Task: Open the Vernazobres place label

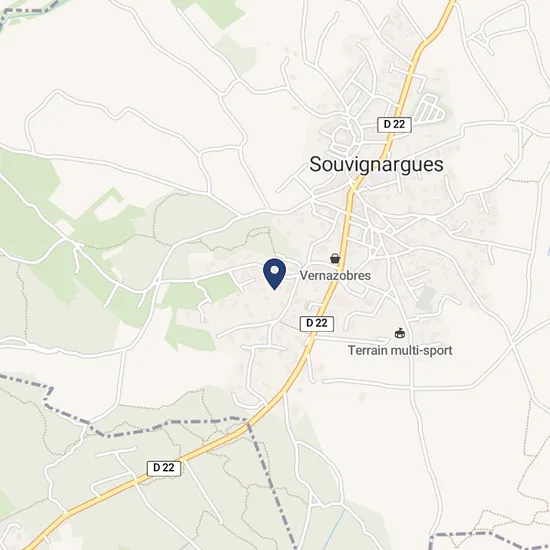Action: coord(335,276)
